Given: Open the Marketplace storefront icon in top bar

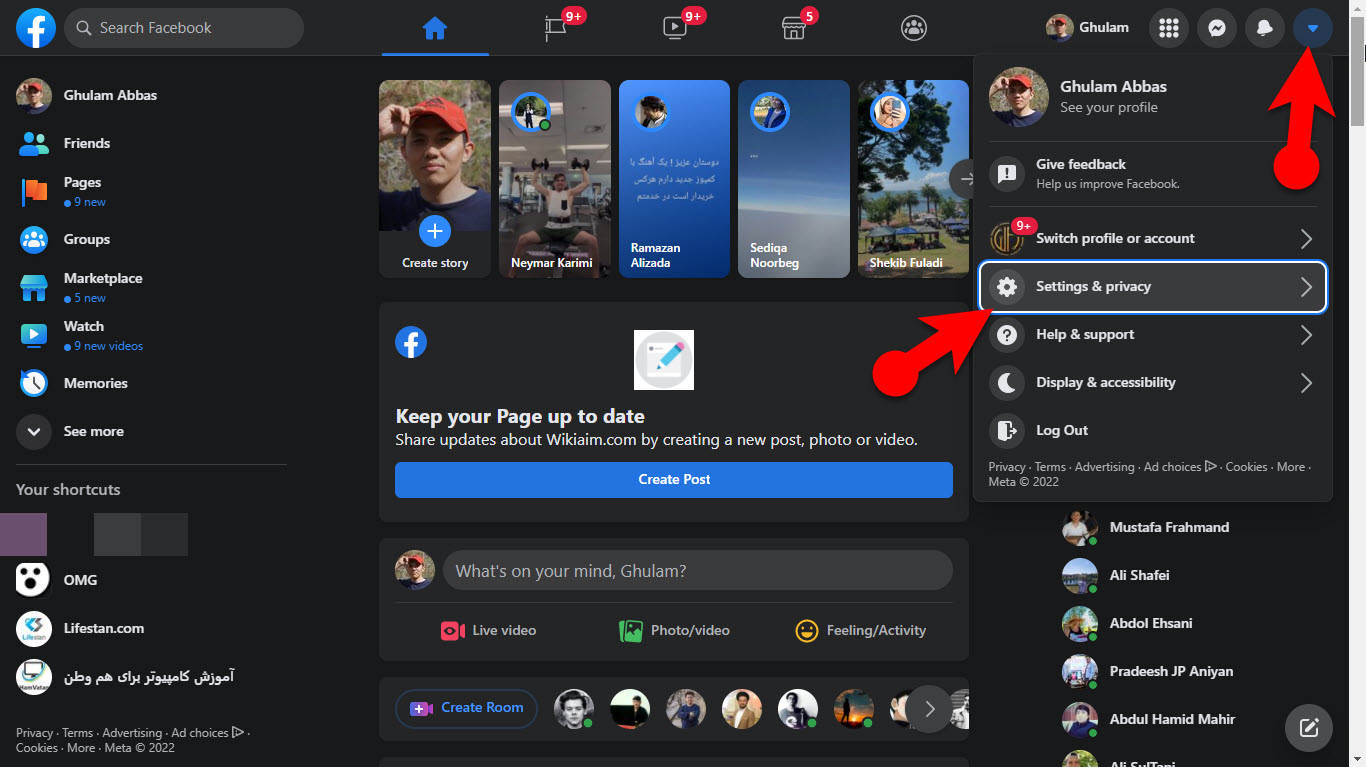Looking at the screenshot, I should click(x=793, y=28).
